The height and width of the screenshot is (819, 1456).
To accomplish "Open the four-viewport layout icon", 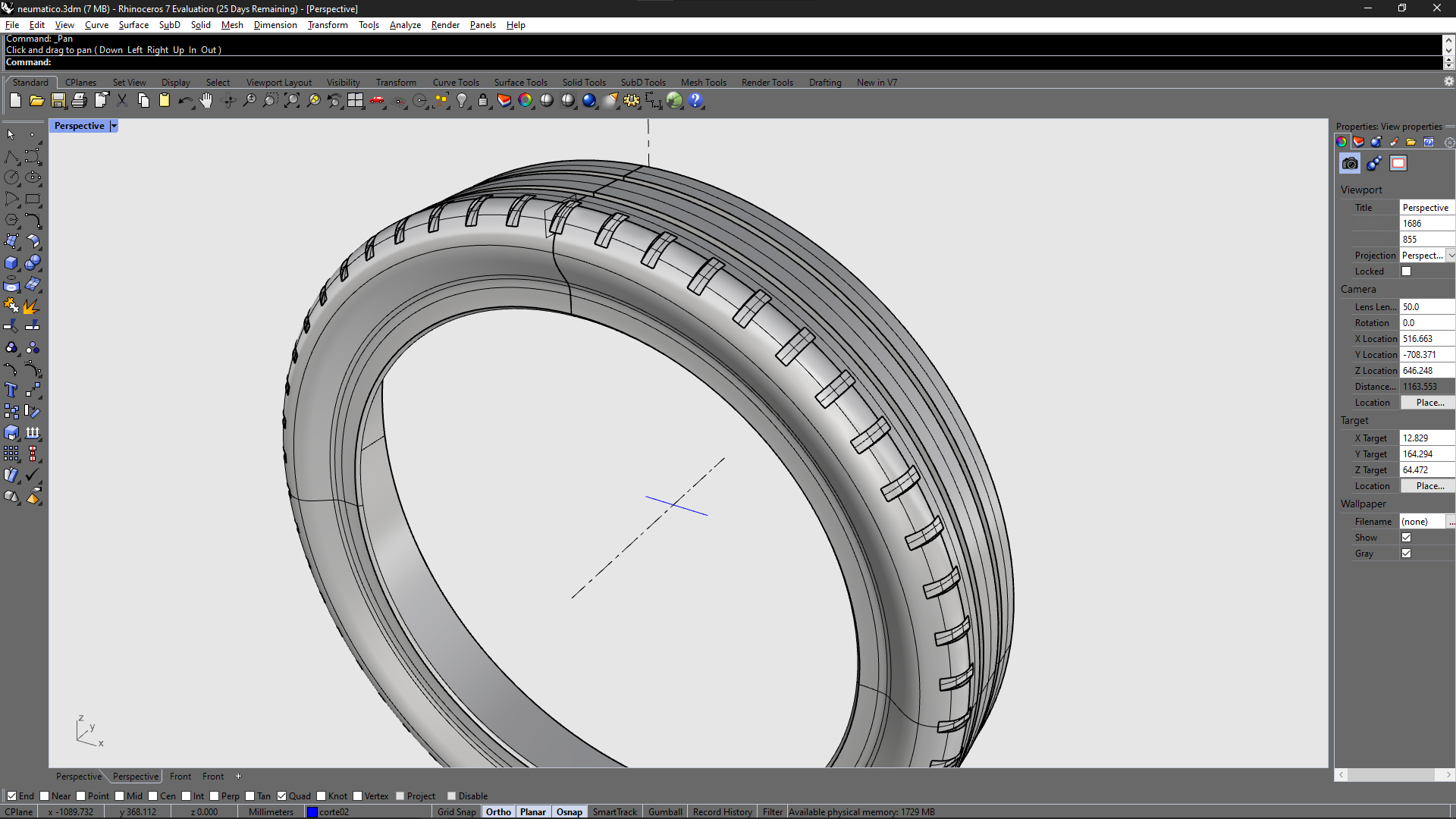I will click(x=355, y=100).
